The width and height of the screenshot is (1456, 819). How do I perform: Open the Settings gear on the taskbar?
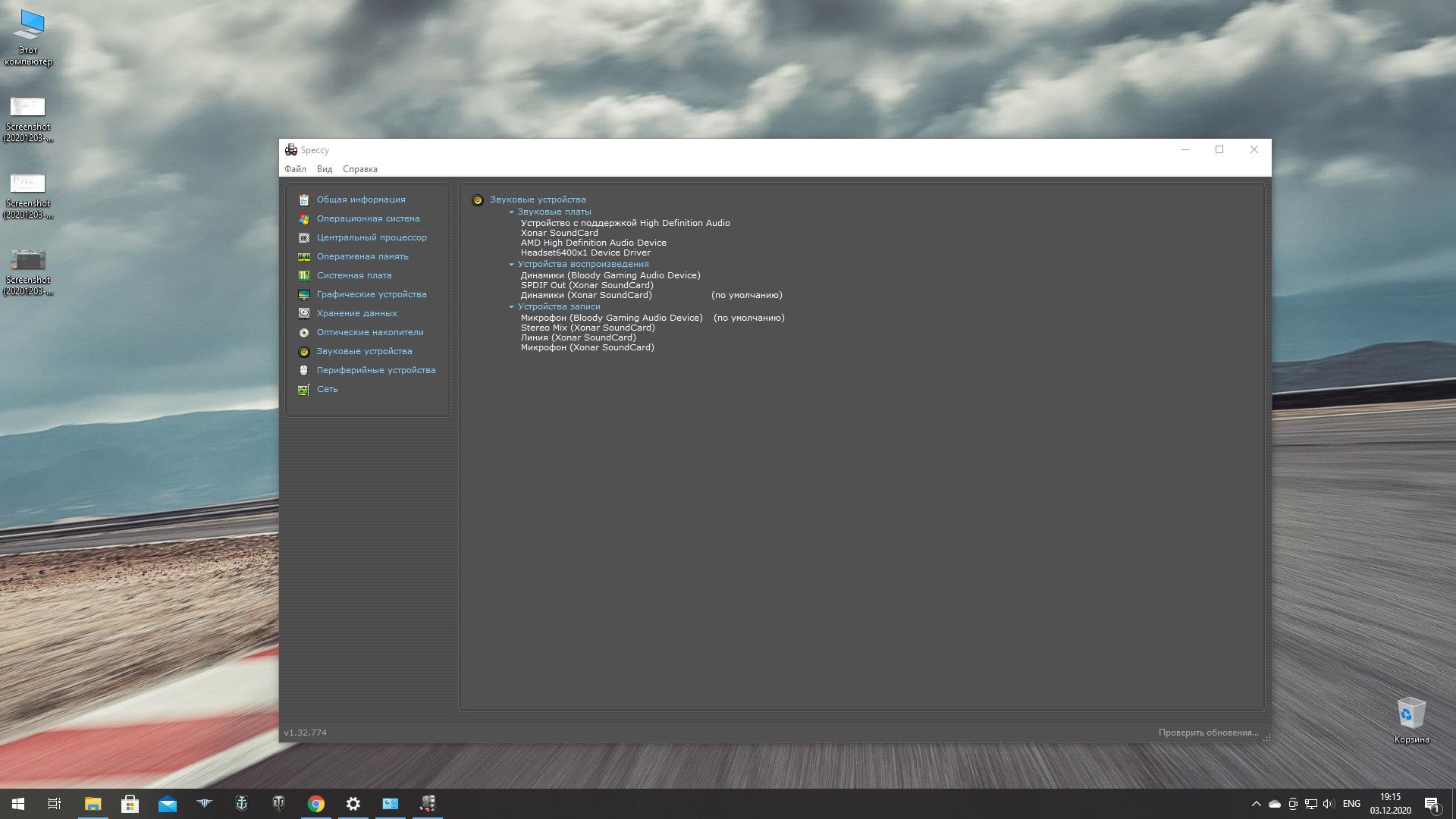pos(353,804)
